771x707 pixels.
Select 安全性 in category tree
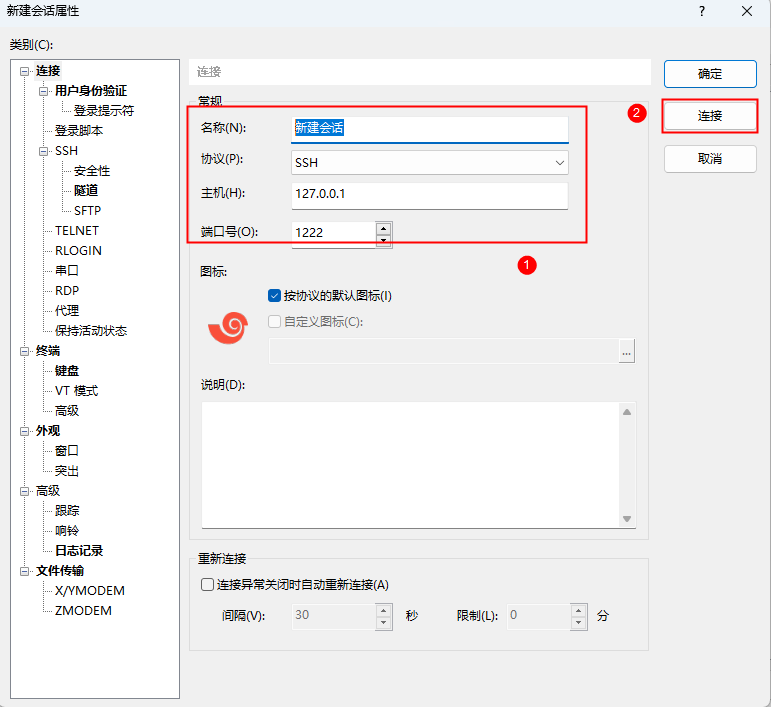pos(92,171)
